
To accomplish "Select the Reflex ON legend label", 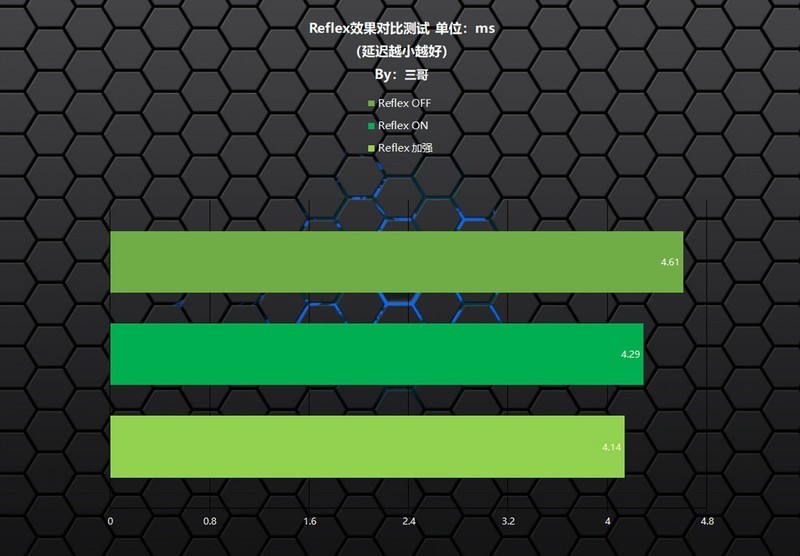I will pyautogui.click(x=403, y=125).
